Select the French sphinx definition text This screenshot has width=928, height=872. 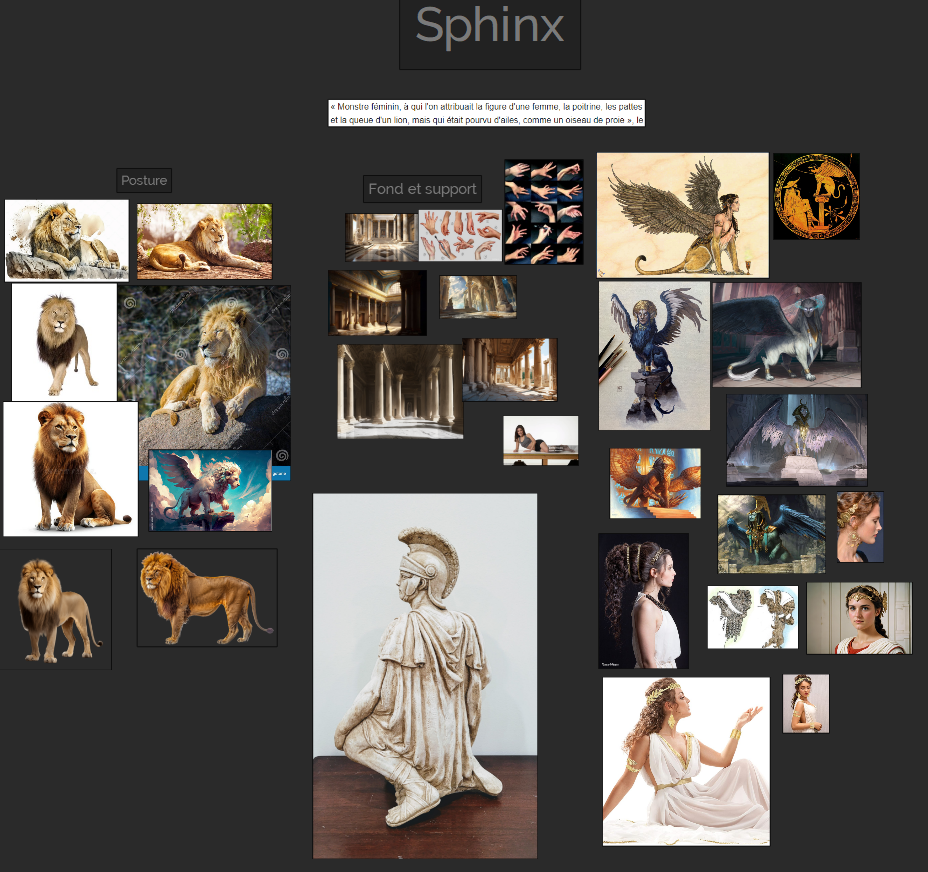486,113
